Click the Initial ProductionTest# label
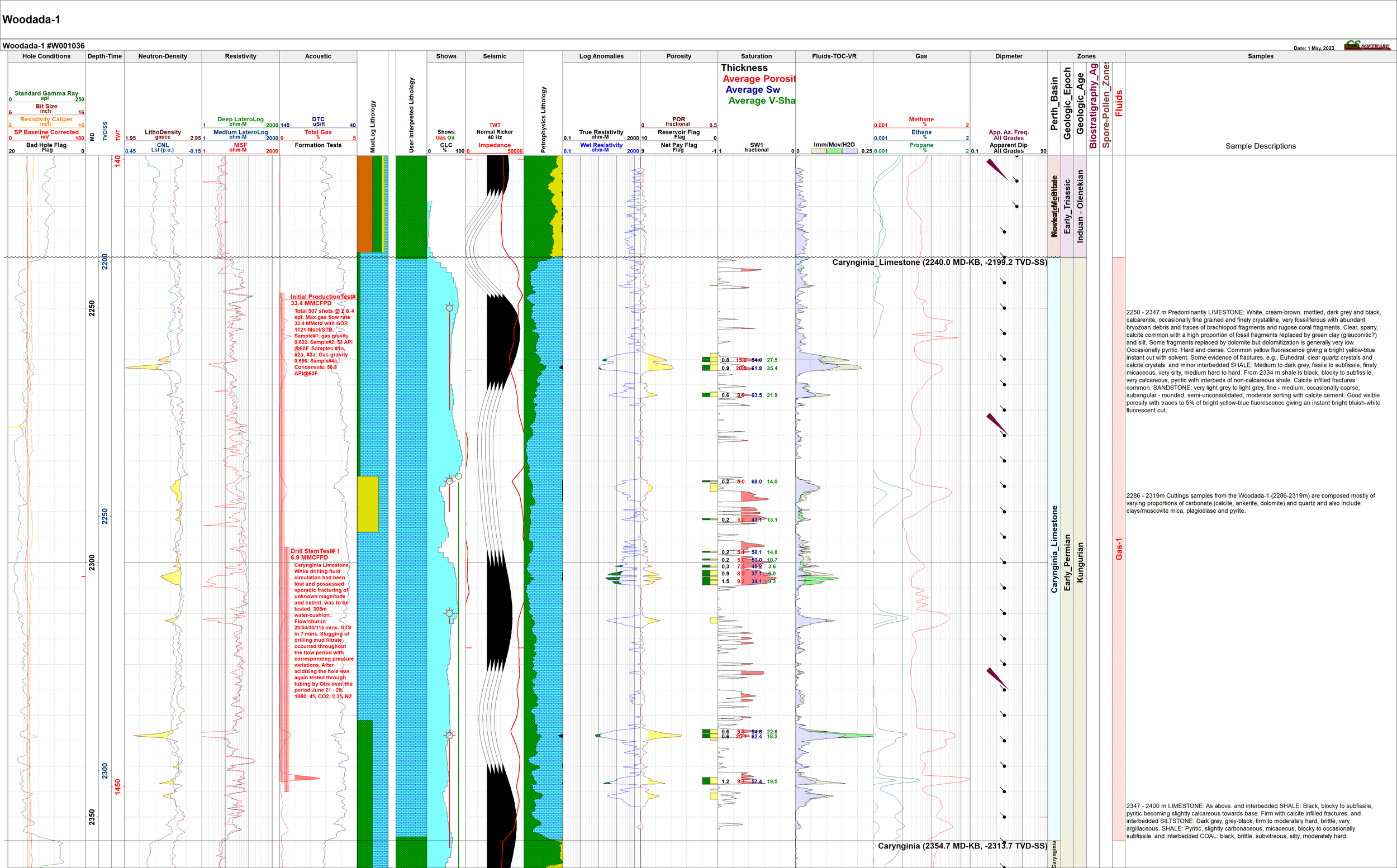 tap(322, 297)
